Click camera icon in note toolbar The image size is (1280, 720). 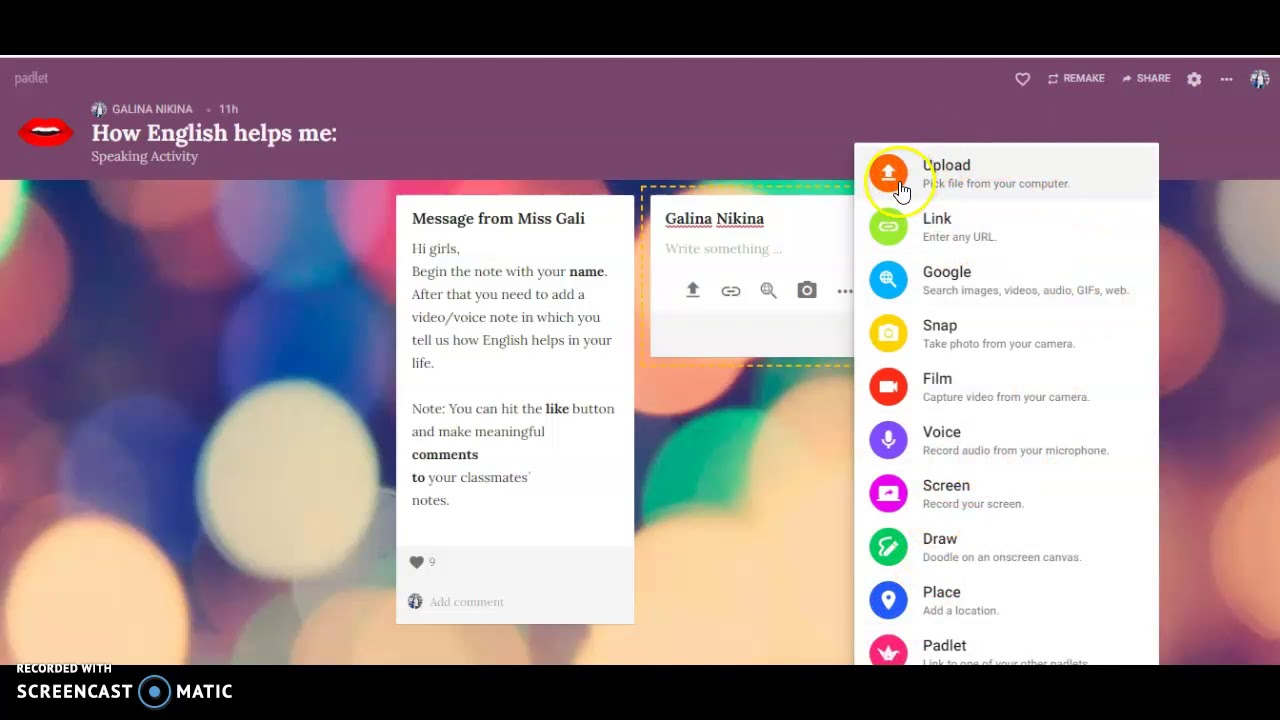[x=807, y=290]
